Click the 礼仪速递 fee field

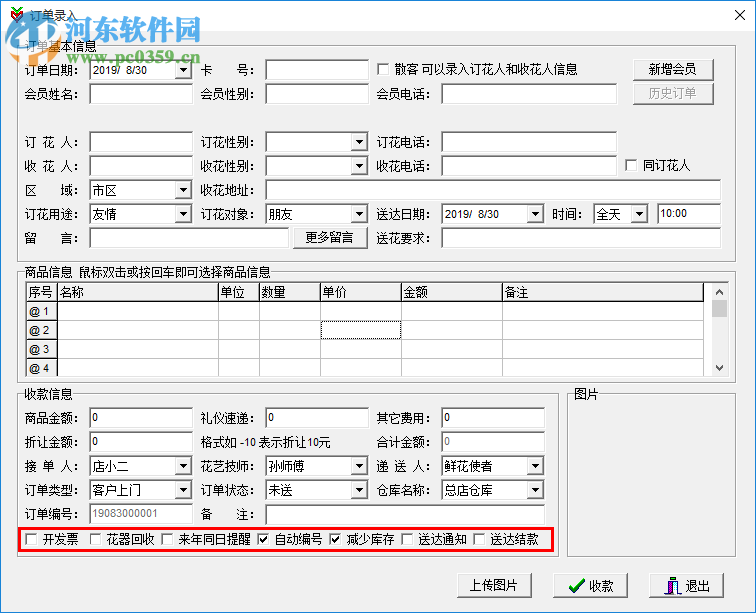317,418
